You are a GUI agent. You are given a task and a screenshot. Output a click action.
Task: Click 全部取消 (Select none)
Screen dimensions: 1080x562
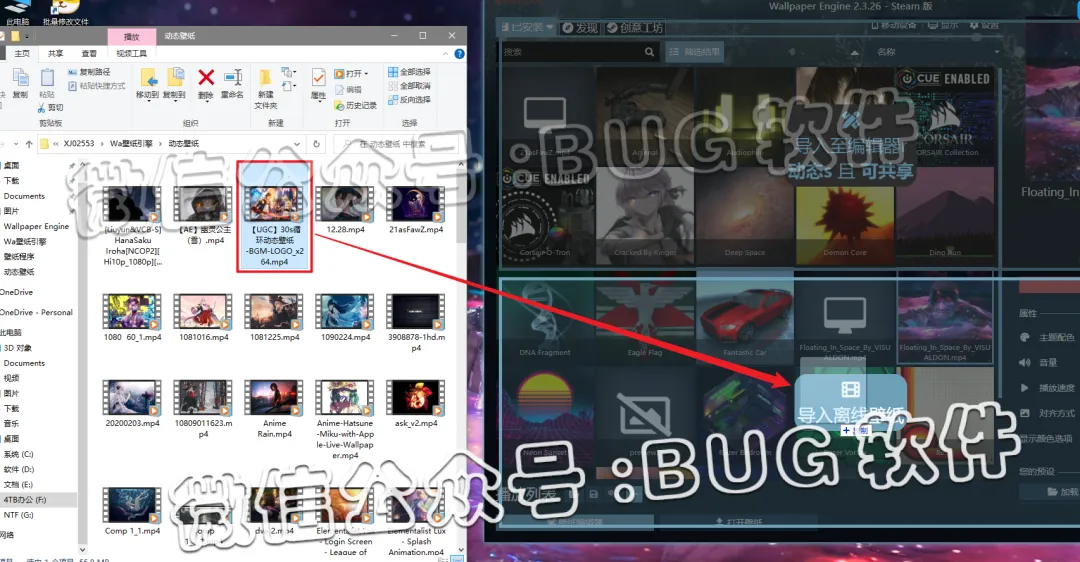[x=409, y=85]
